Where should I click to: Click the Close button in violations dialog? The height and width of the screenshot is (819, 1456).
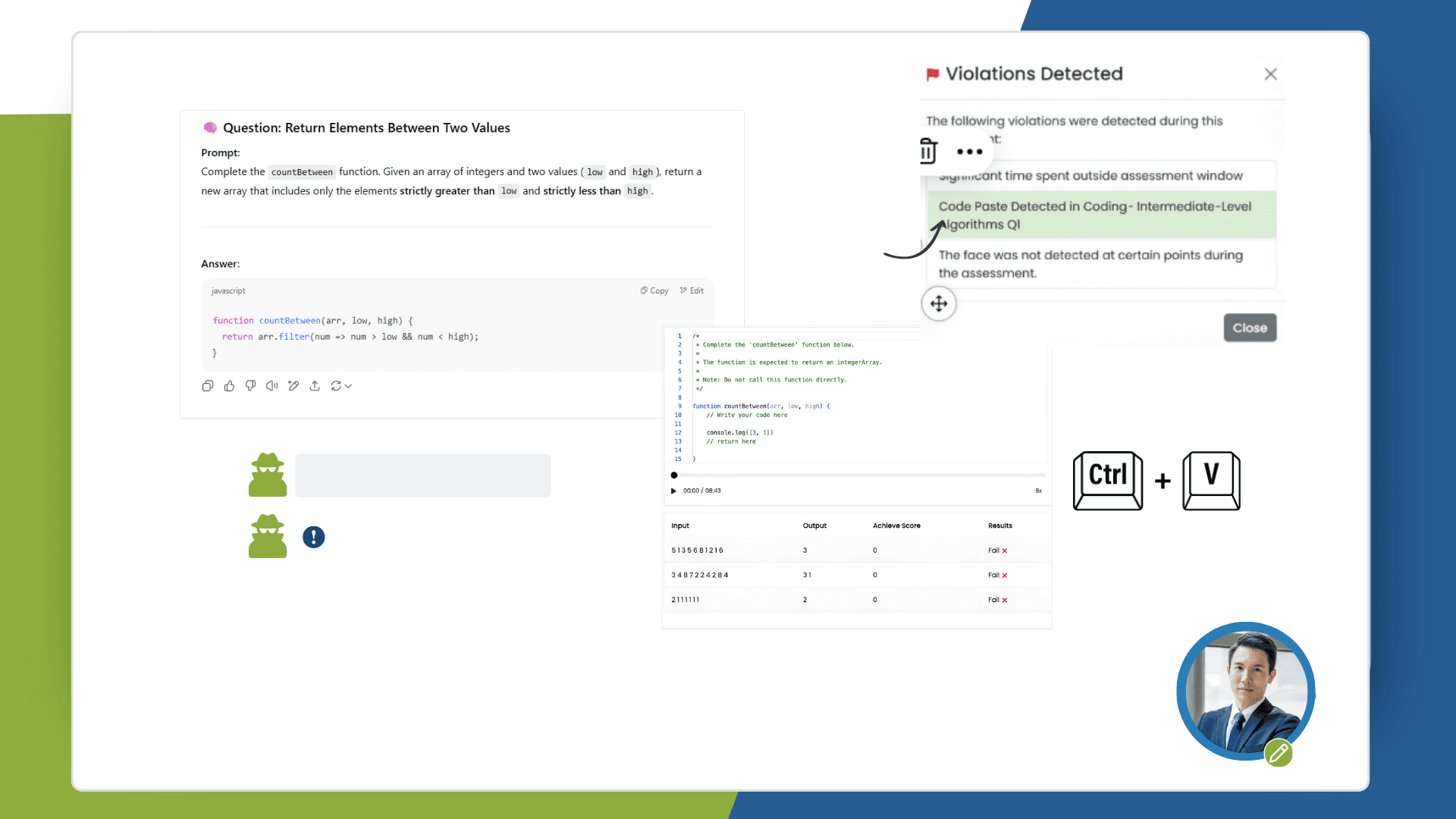1250,328
